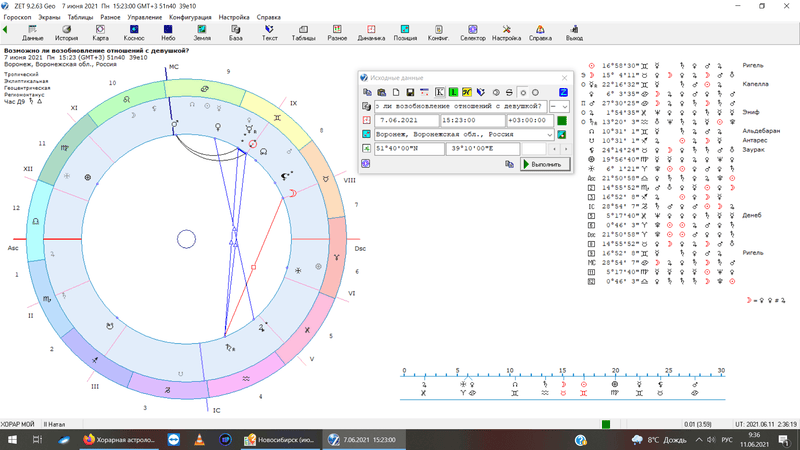Open the Гороскоп menu
This screenshot has height=450, width=800.
click(x=18, y=18)
